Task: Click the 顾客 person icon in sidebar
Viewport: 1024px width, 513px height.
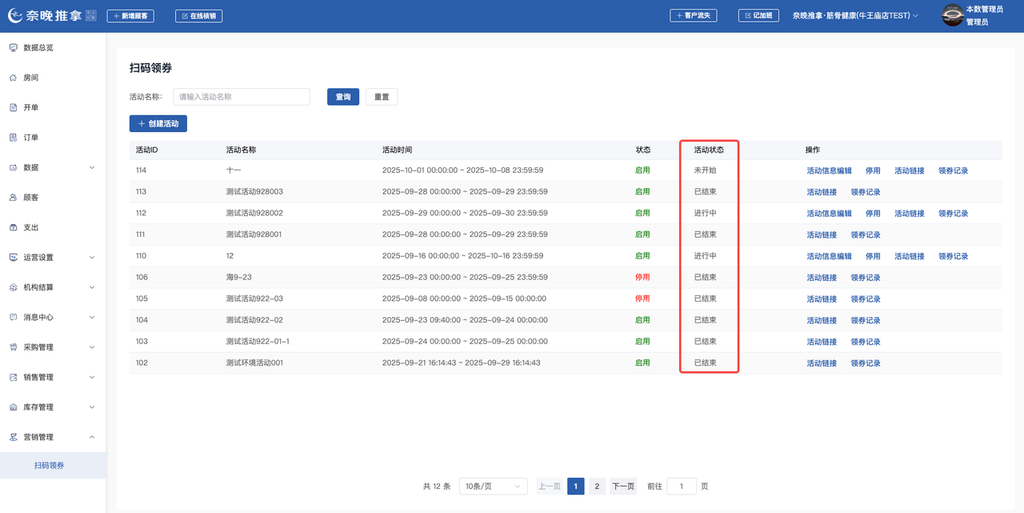Action: click(x=13, y=197)
